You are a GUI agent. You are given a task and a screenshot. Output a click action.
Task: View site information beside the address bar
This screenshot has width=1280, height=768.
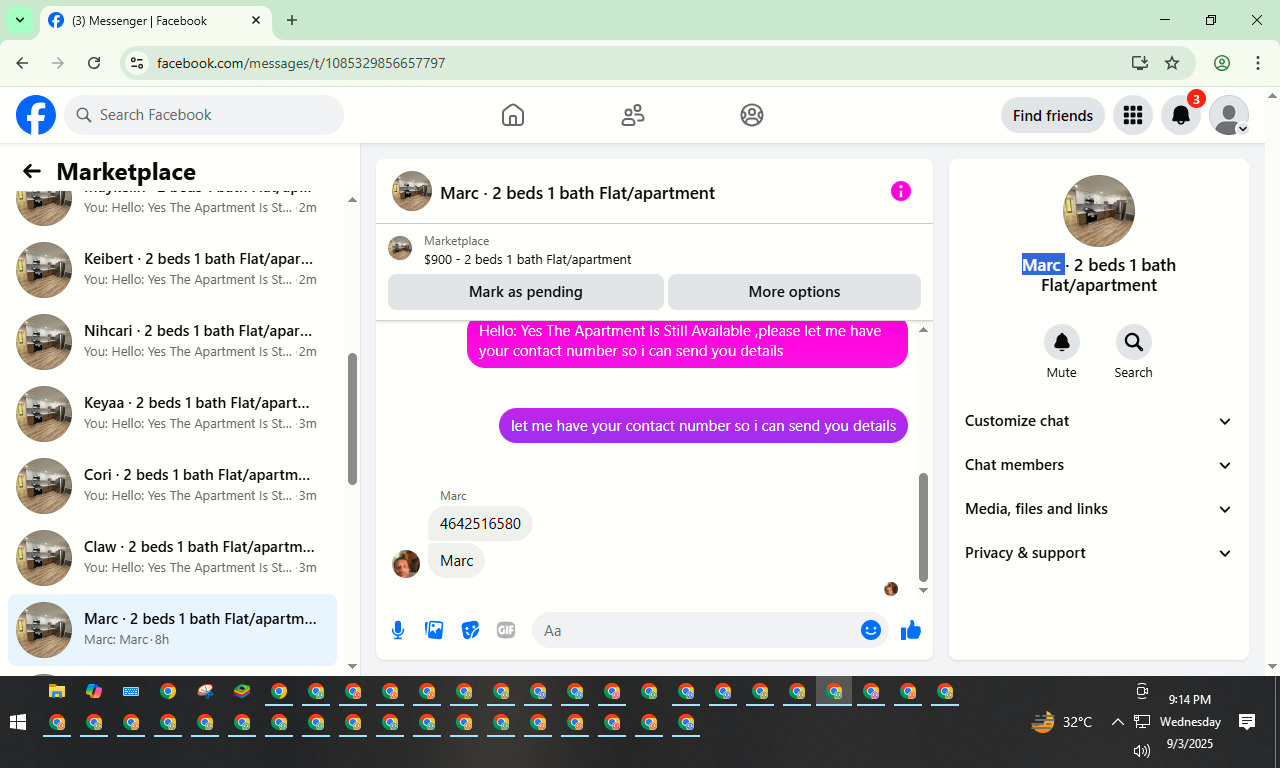[138, 63]
